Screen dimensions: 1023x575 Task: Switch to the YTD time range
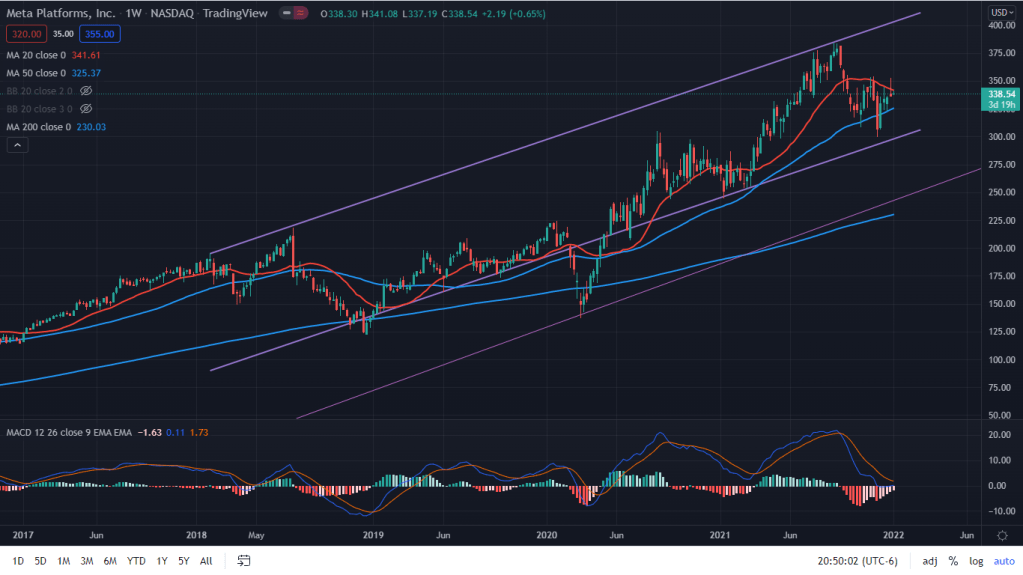coord(135,561)
